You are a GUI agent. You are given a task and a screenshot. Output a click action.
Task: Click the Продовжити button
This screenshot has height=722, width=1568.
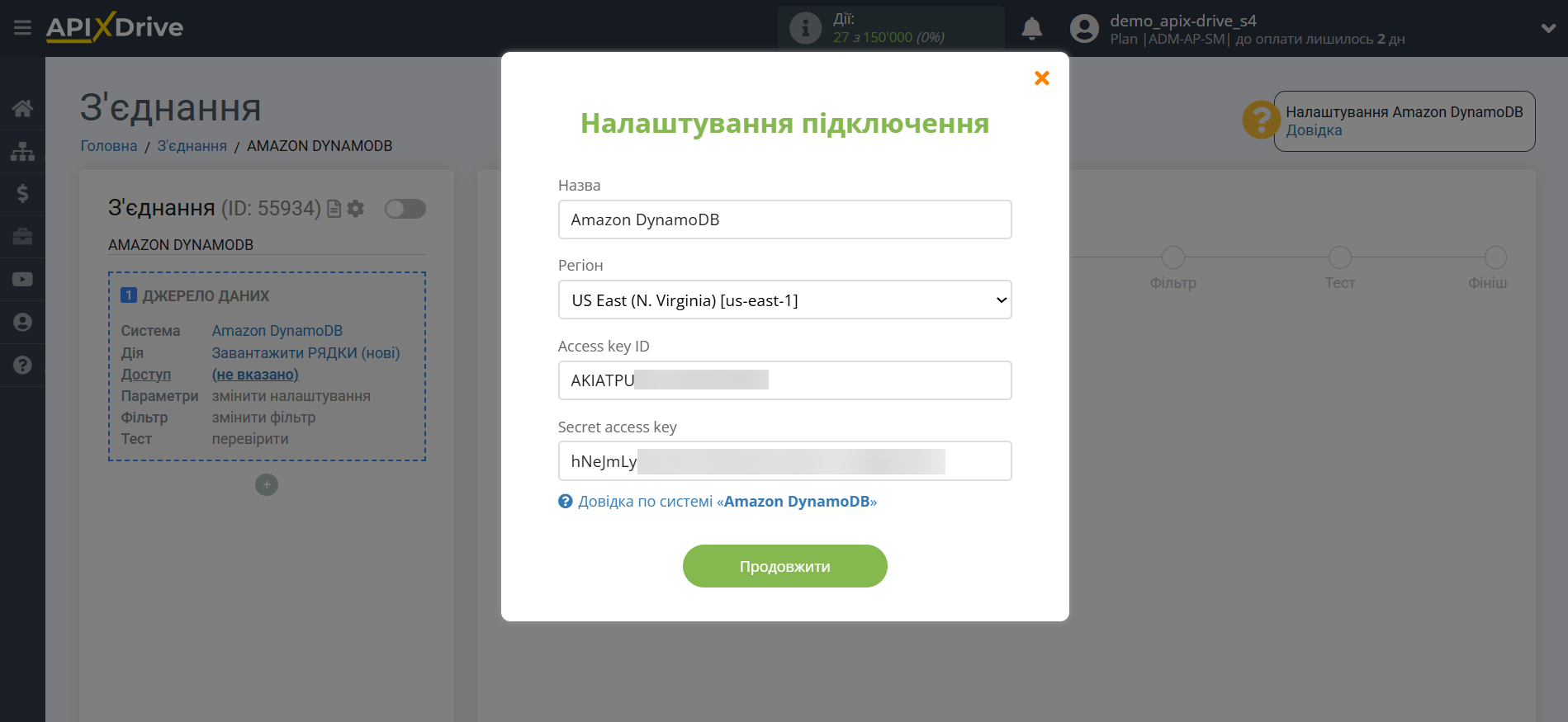click(784, 566)
